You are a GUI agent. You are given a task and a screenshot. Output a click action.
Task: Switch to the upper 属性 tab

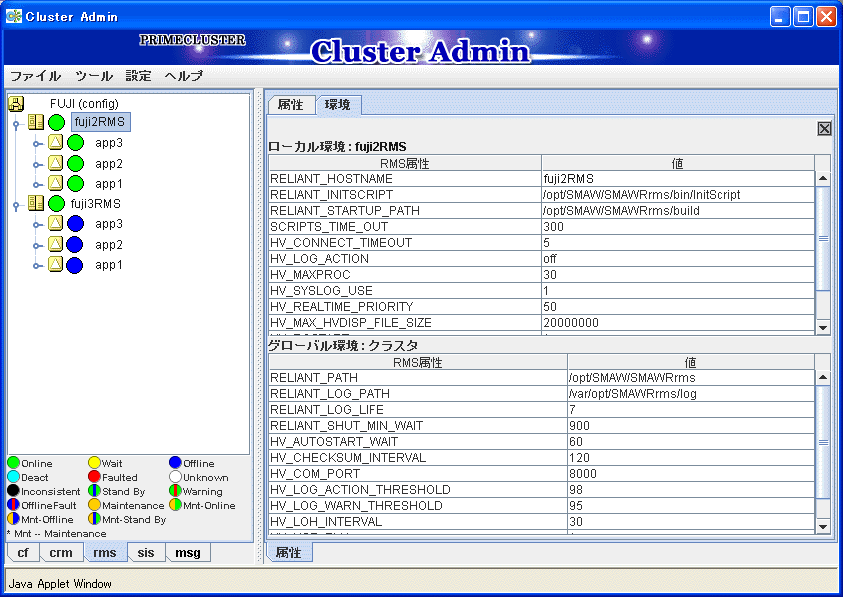(291, 105)
